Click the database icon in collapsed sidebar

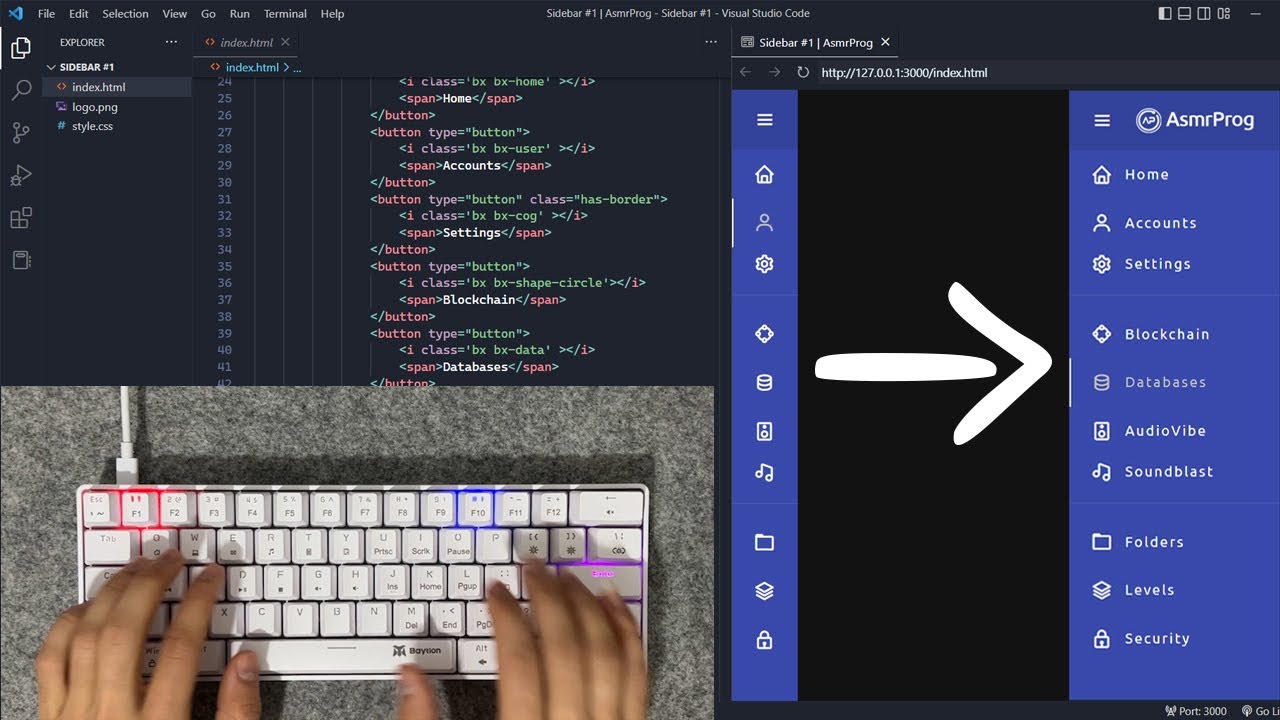tap(765, 382)
